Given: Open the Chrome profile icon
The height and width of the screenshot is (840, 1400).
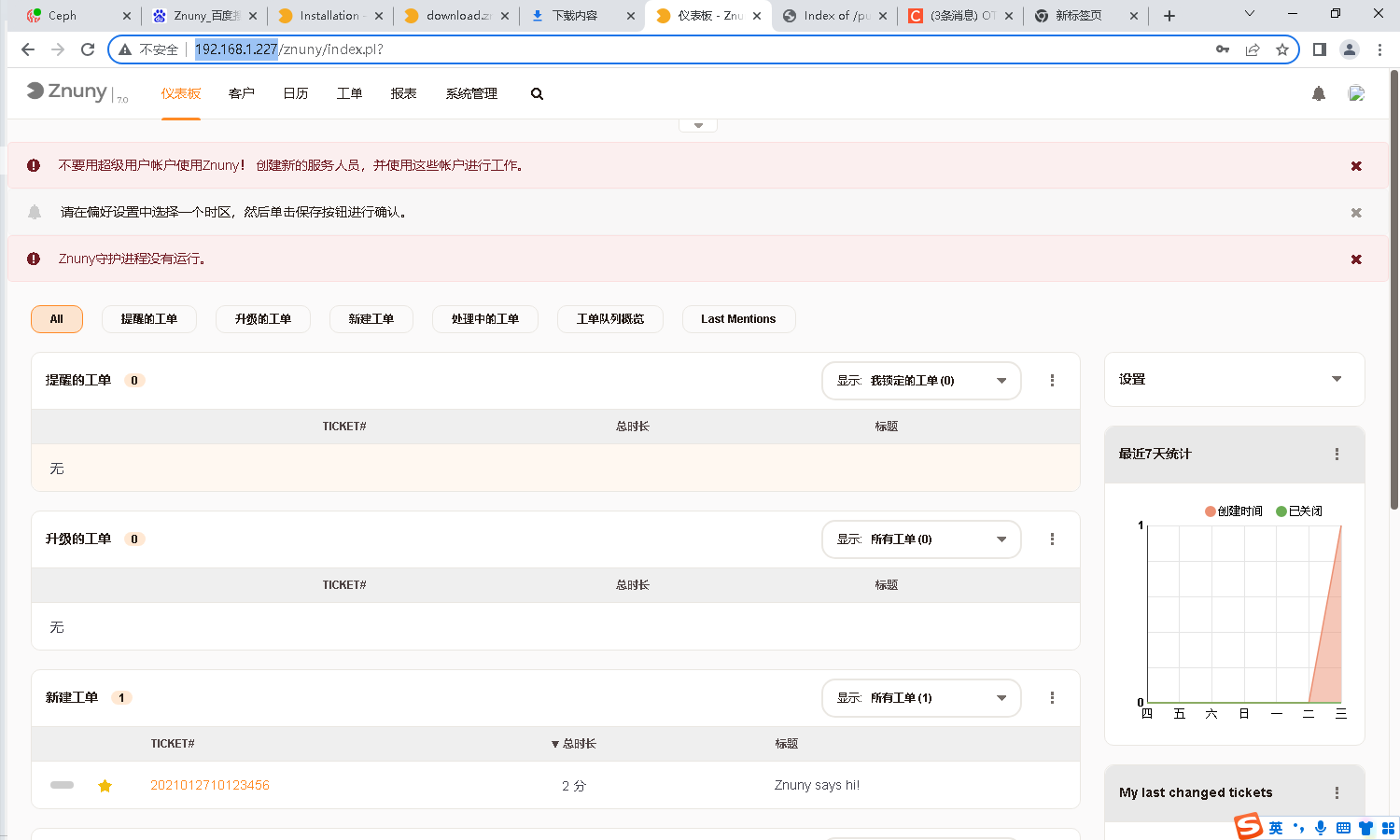Looking at the screenshot, I should click(x=1350, y=49).
